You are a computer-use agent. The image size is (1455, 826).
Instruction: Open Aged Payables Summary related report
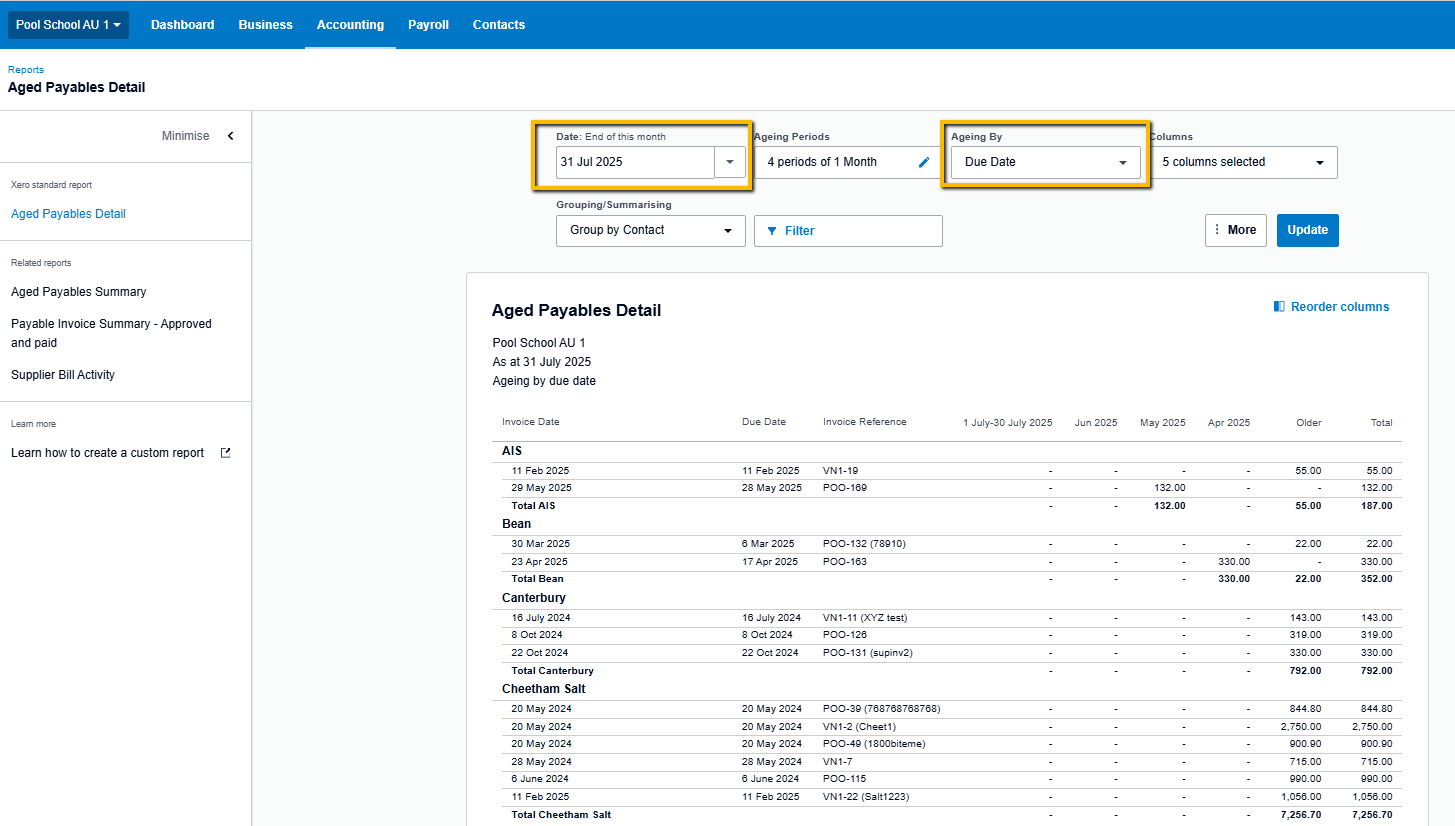(79, 292)
